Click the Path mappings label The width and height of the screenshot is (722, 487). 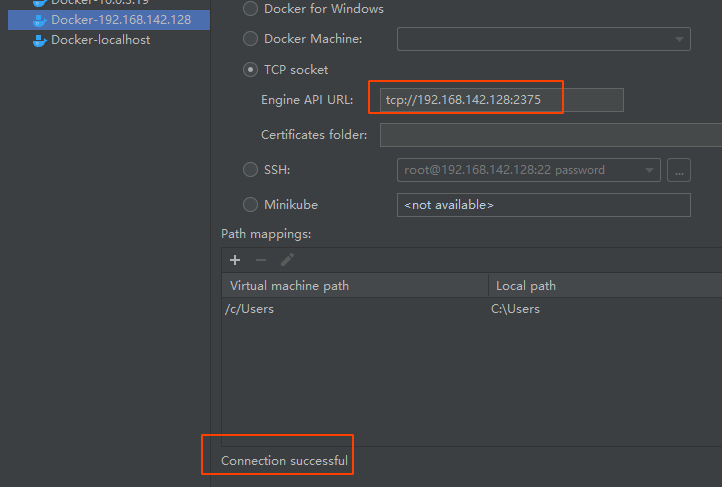click(266, 234)
